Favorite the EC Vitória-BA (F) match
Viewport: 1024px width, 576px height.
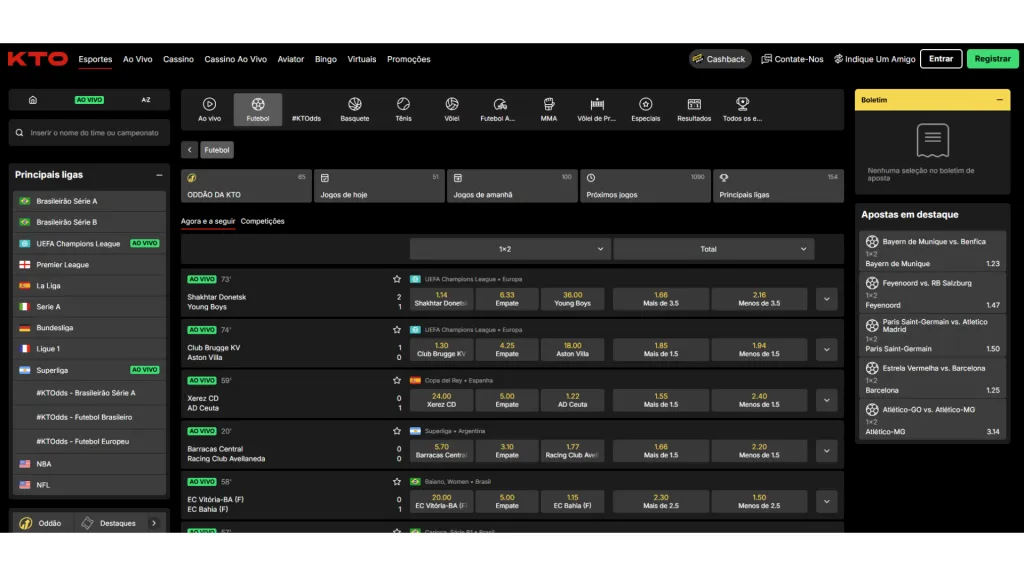click(396, 481)
